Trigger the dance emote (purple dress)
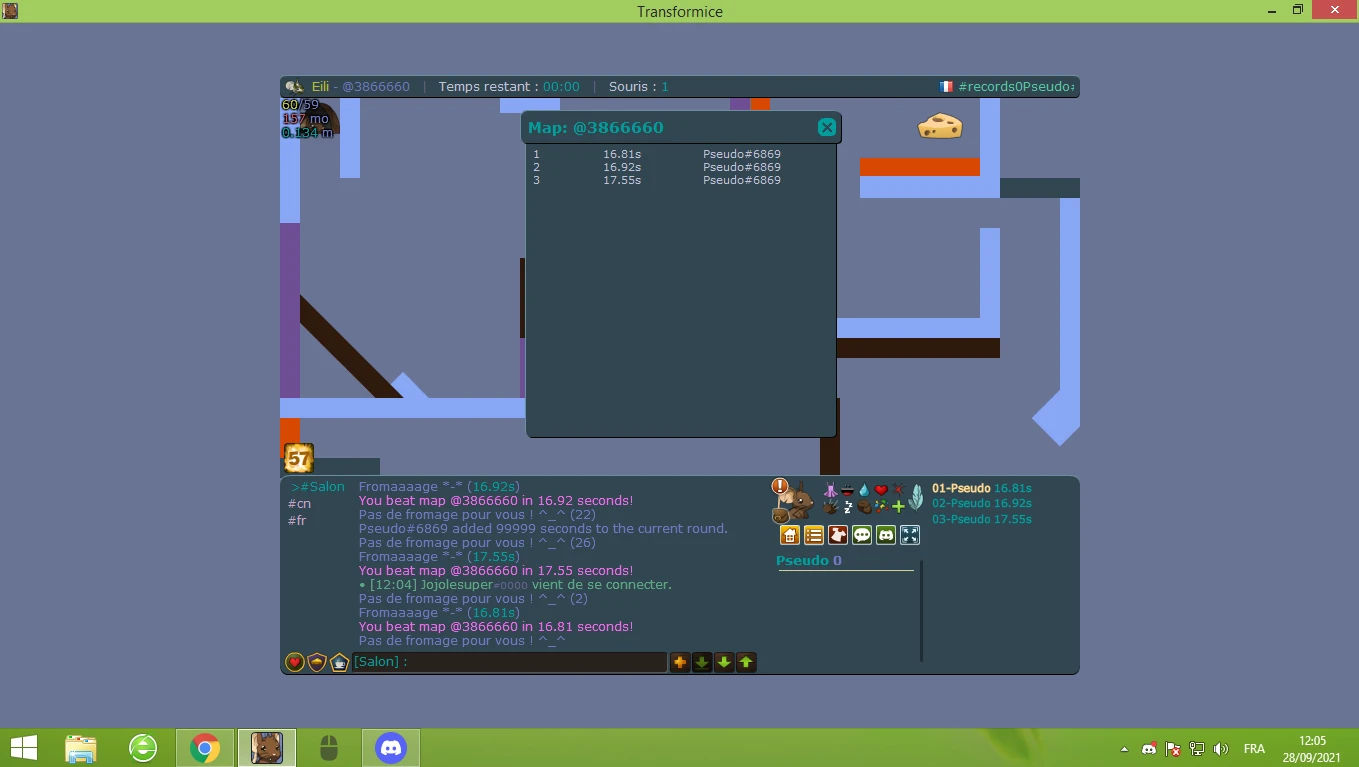1359x767 pixels. point(830,490)
